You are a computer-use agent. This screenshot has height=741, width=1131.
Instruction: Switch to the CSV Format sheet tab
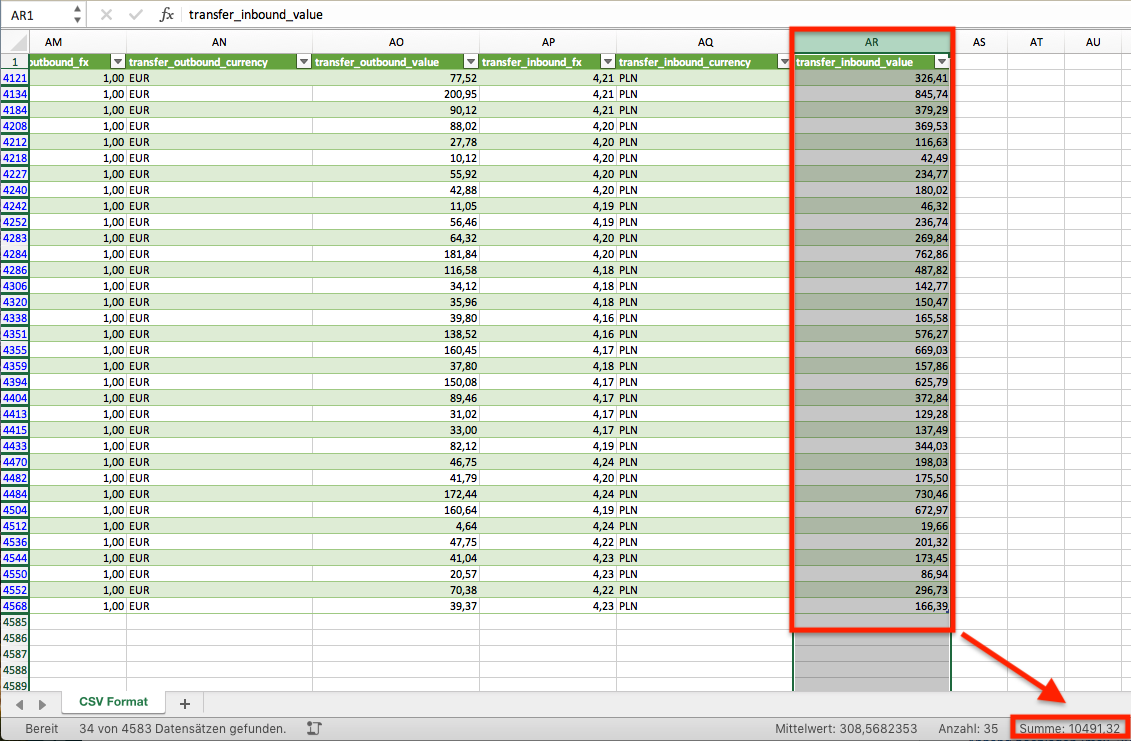[x=113, y=702]
